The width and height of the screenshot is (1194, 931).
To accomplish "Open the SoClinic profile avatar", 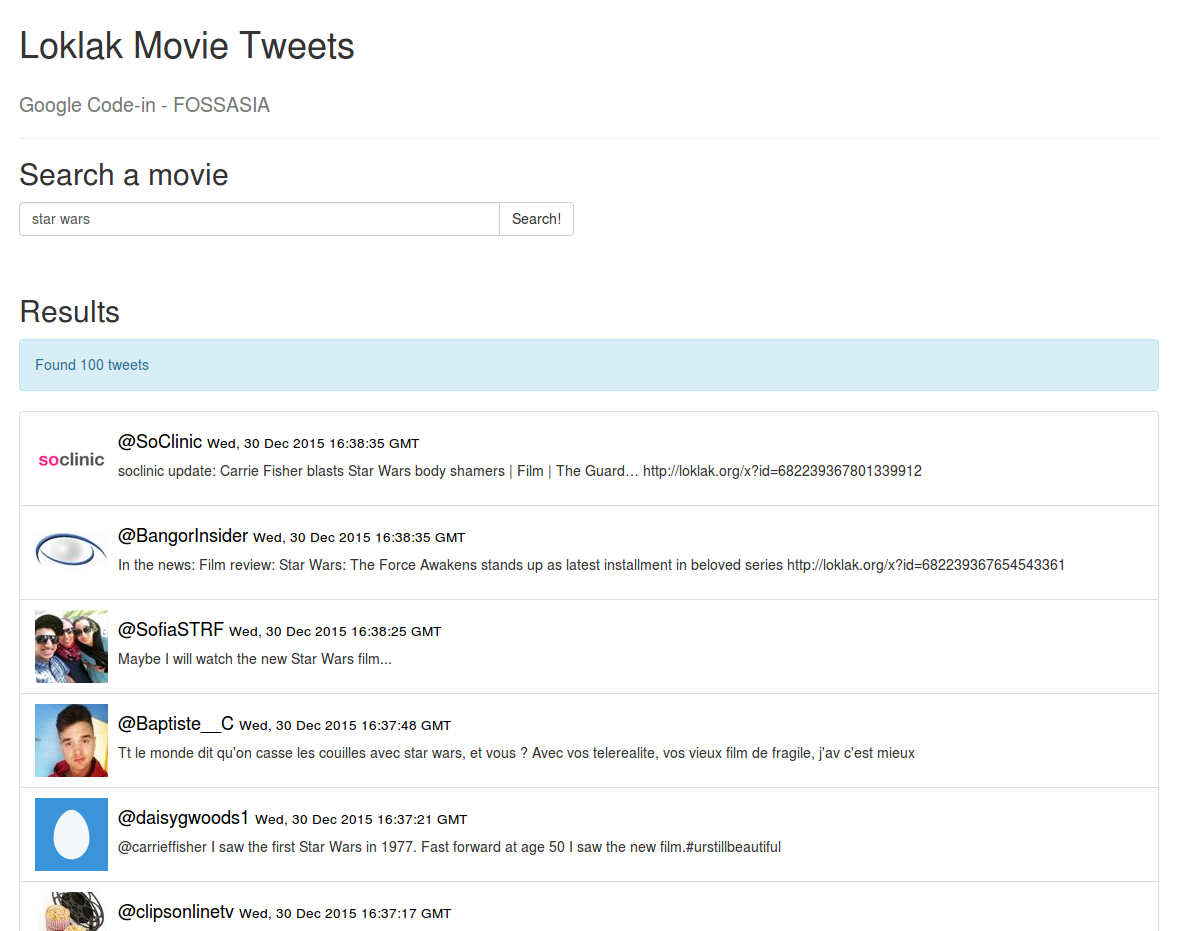I will coord(72,459).
